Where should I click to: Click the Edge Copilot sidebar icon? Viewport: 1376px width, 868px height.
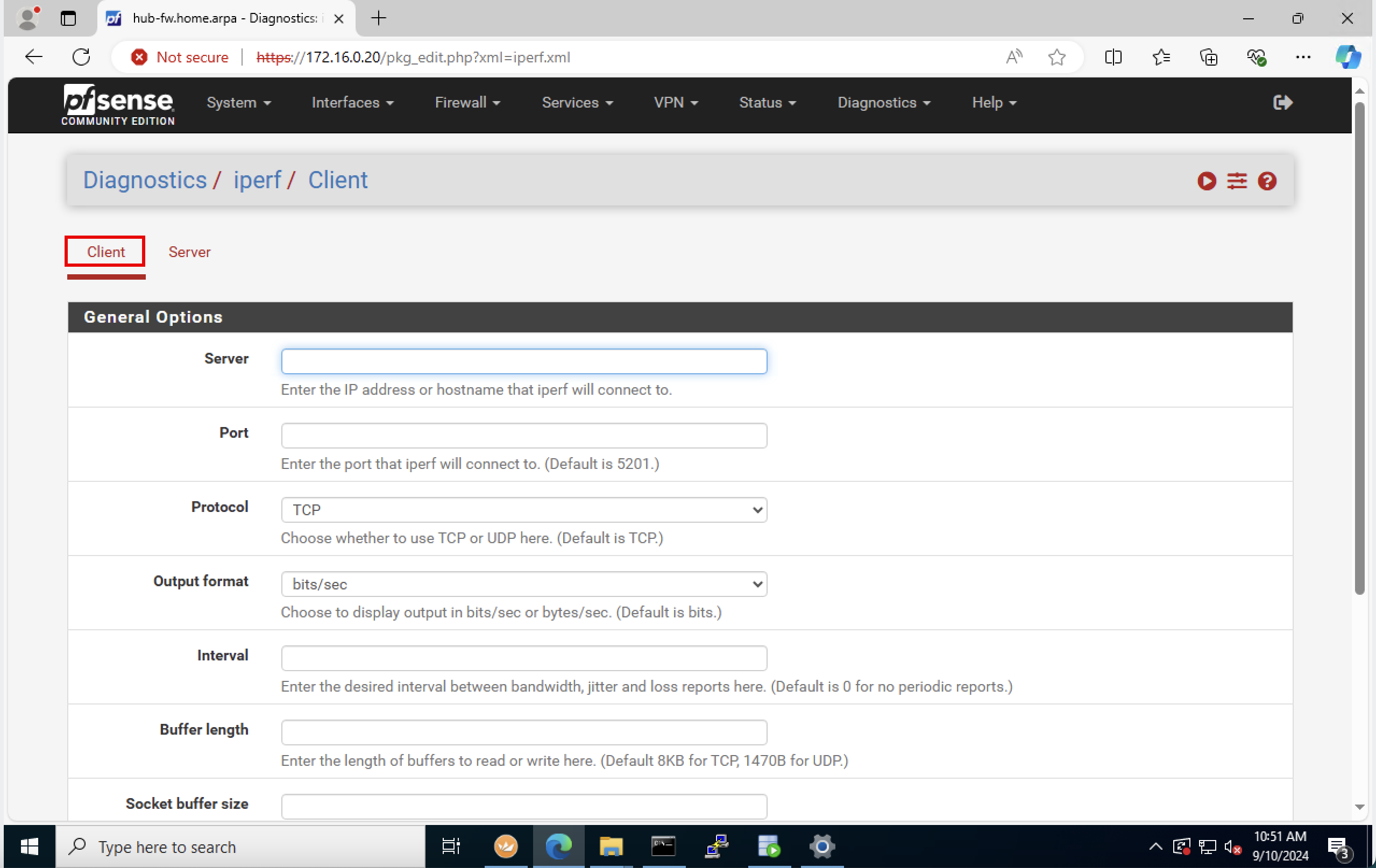tap(1347, 57)
